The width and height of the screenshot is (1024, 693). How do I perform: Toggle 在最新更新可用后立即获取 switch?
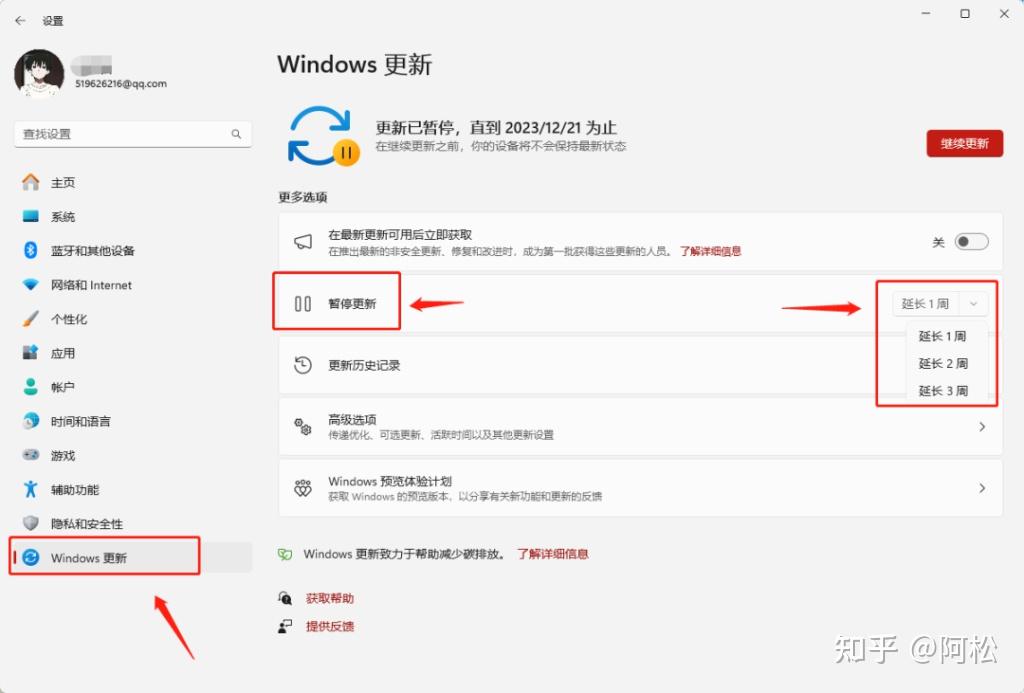[971, 242]
